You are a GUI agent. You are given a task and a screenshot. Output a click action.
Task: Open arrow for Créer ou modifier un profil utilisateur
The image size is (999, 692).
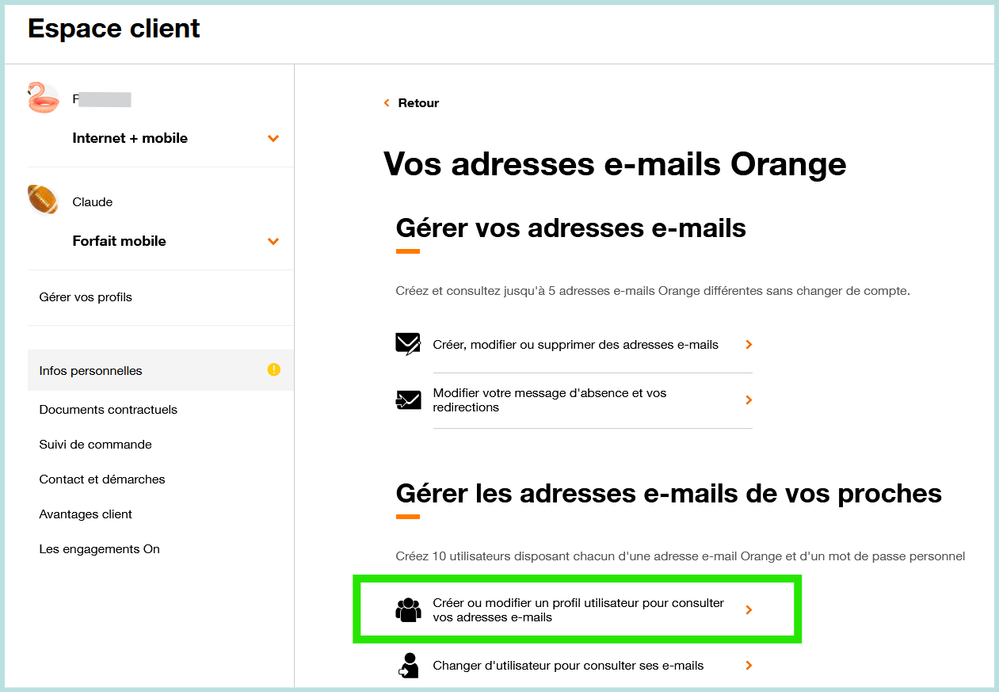click(749, 610)
